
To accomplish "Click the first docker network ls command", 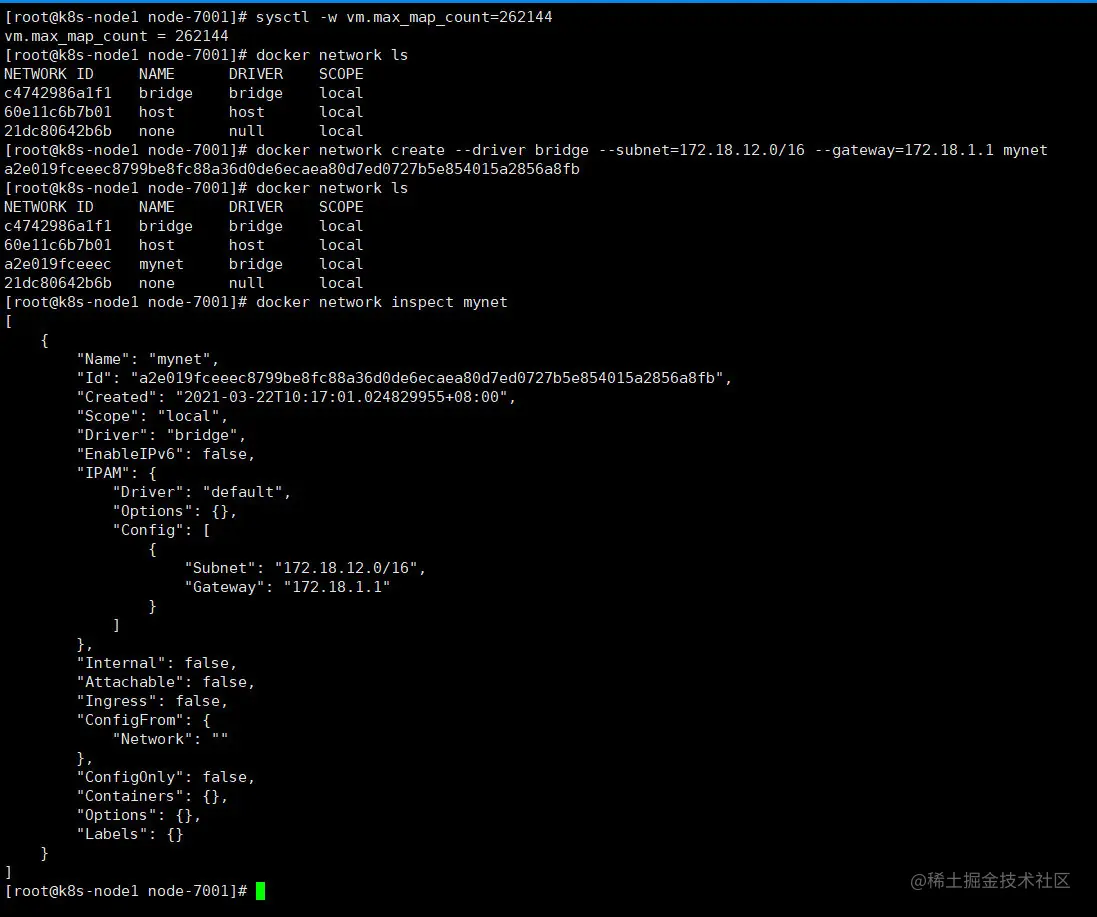I will tap(332, 55).
